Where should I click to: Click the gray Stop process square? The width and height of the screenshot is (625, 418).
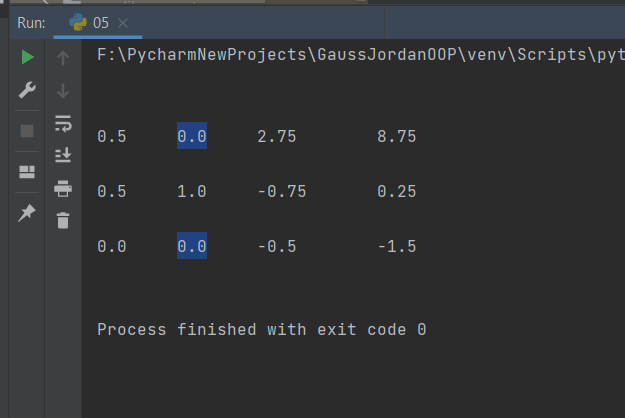tap(27, 131)
